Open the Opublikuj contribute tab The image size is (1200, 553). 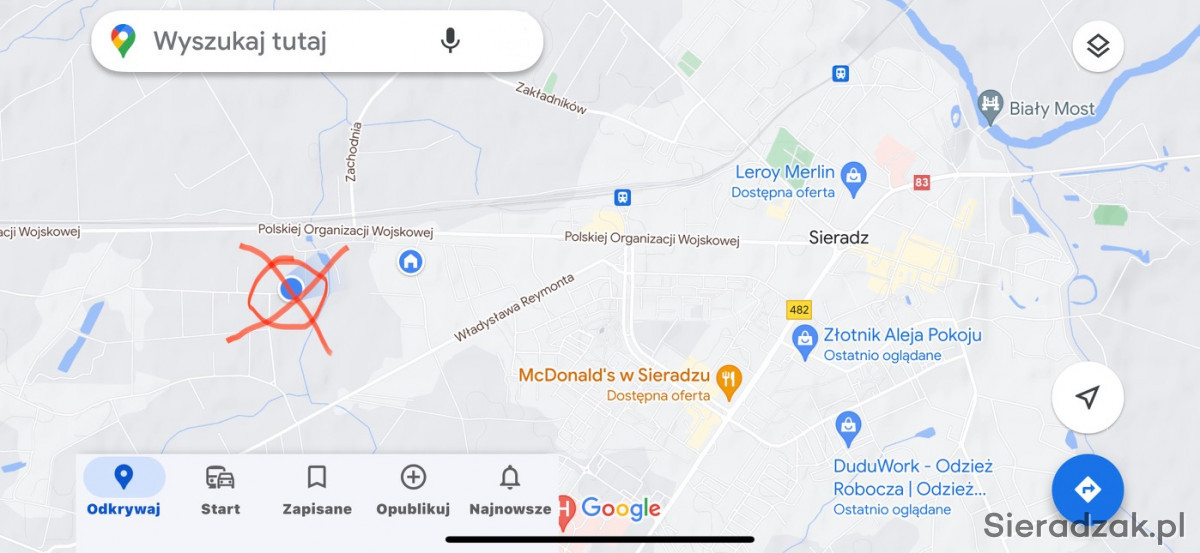(x=413, y=490)
